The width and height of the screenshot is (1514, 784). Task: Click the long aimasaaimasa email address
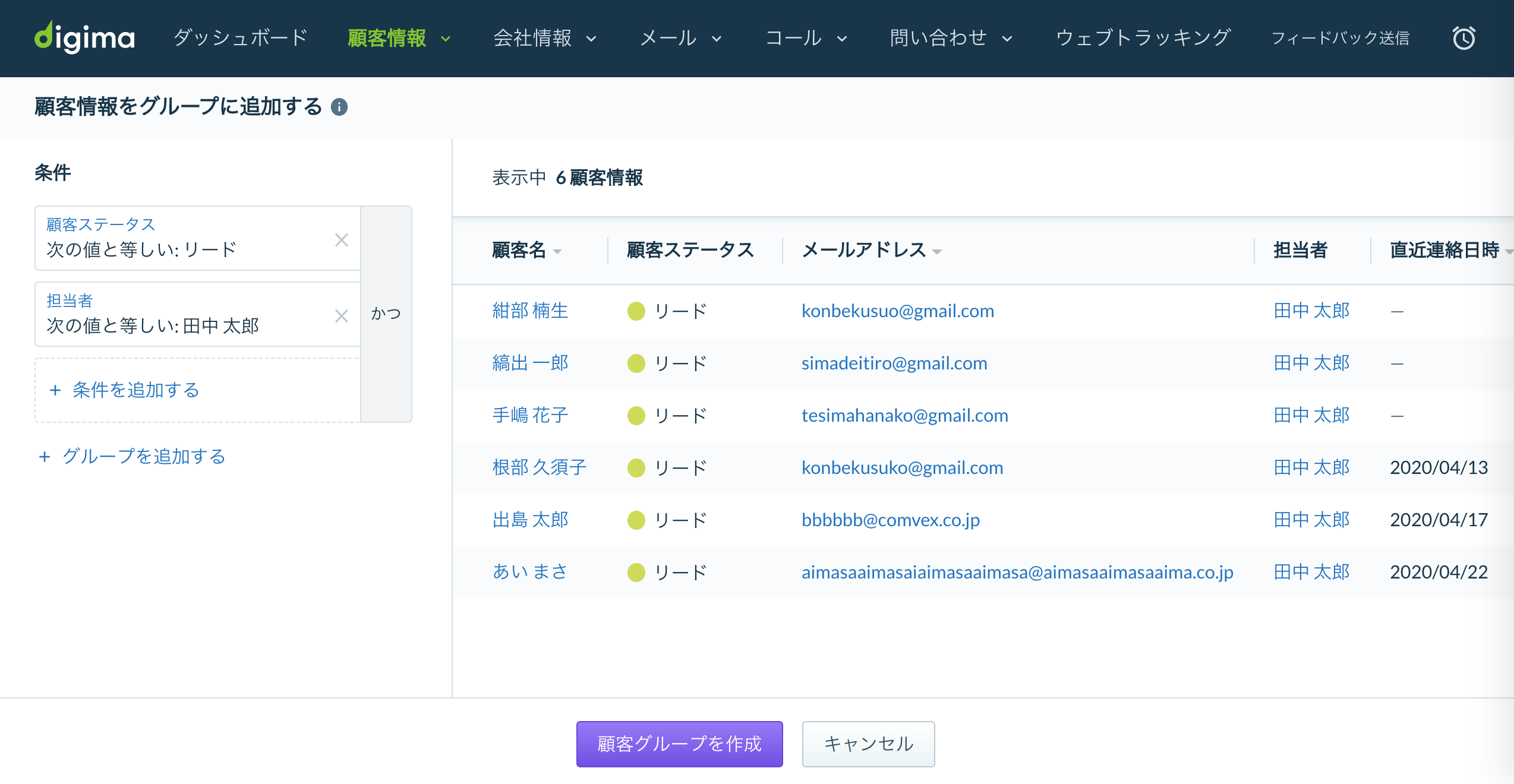[1017, 572]
